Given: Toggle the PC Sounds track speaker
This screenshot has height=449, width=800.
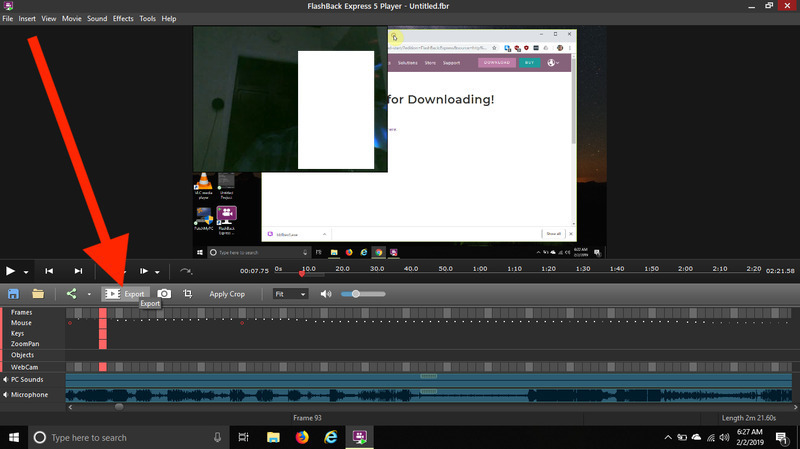Looking at the screenshot, I should (5, 380).
